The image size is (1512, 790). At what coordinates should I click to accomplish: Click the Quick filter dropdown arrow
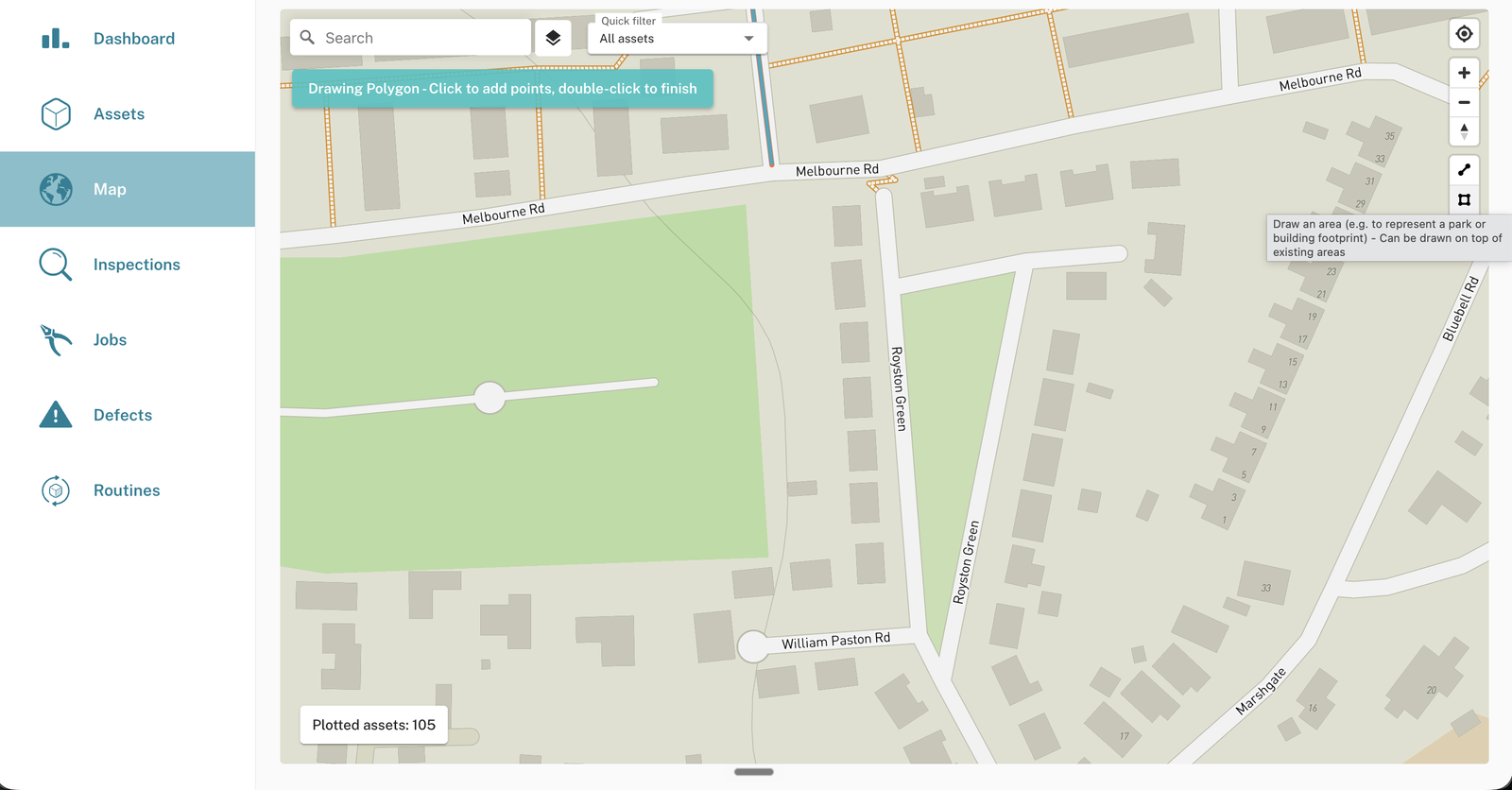749,39
